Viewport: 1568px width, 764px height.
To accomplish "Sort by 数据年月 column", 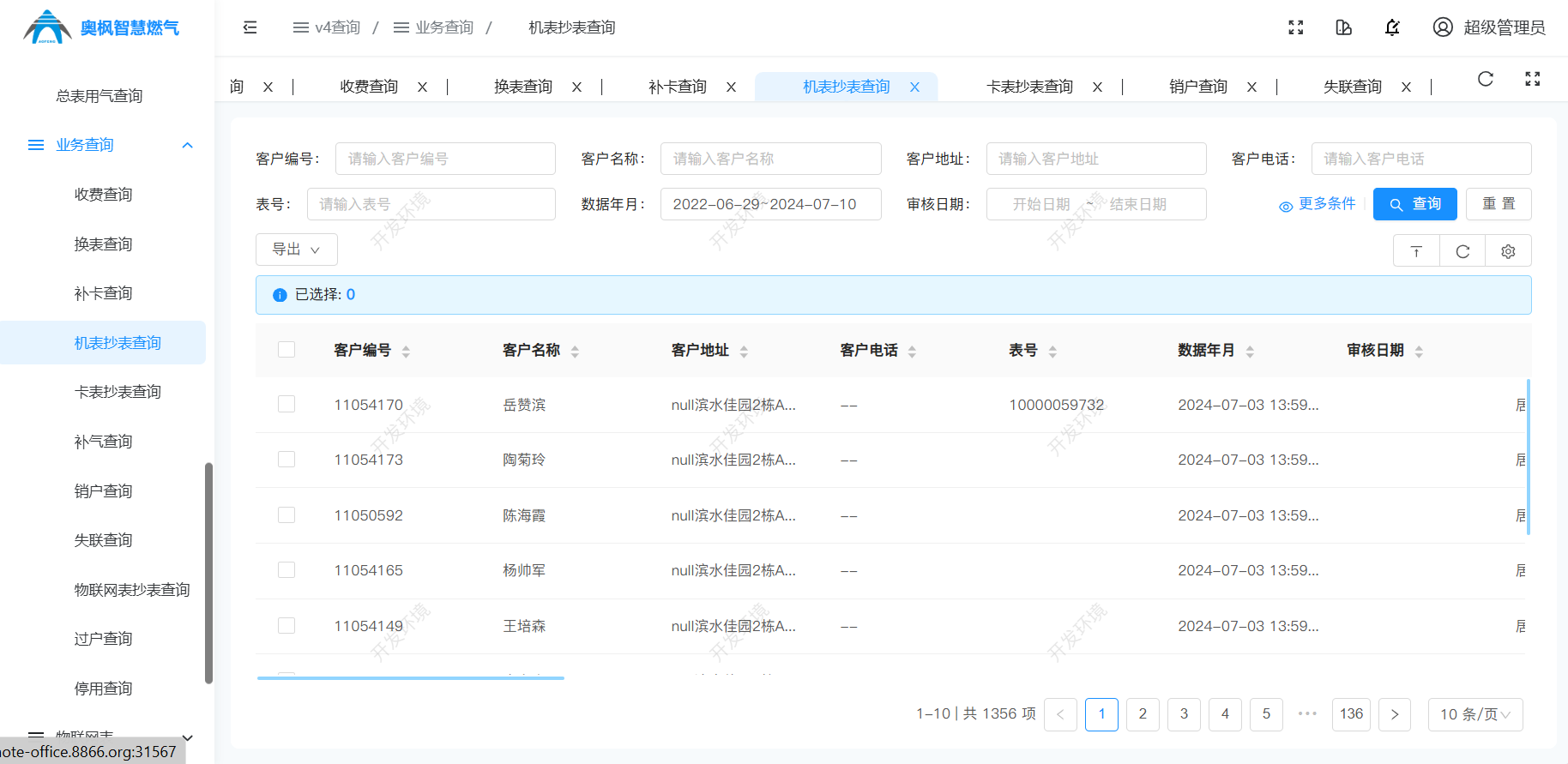I will tap(1250, 351).
